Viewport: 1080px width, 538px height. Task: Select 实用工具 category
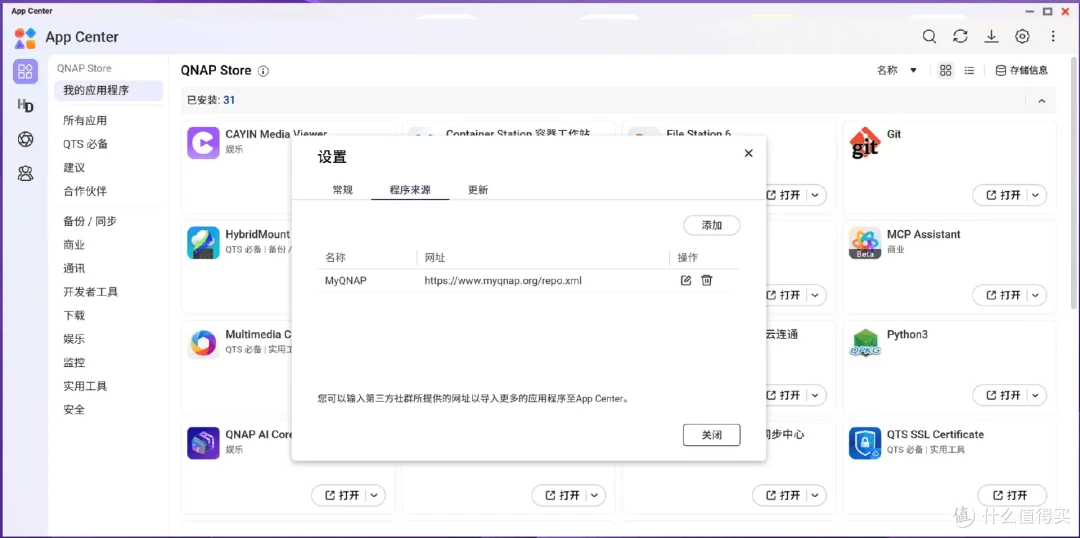tap(85, 386)
